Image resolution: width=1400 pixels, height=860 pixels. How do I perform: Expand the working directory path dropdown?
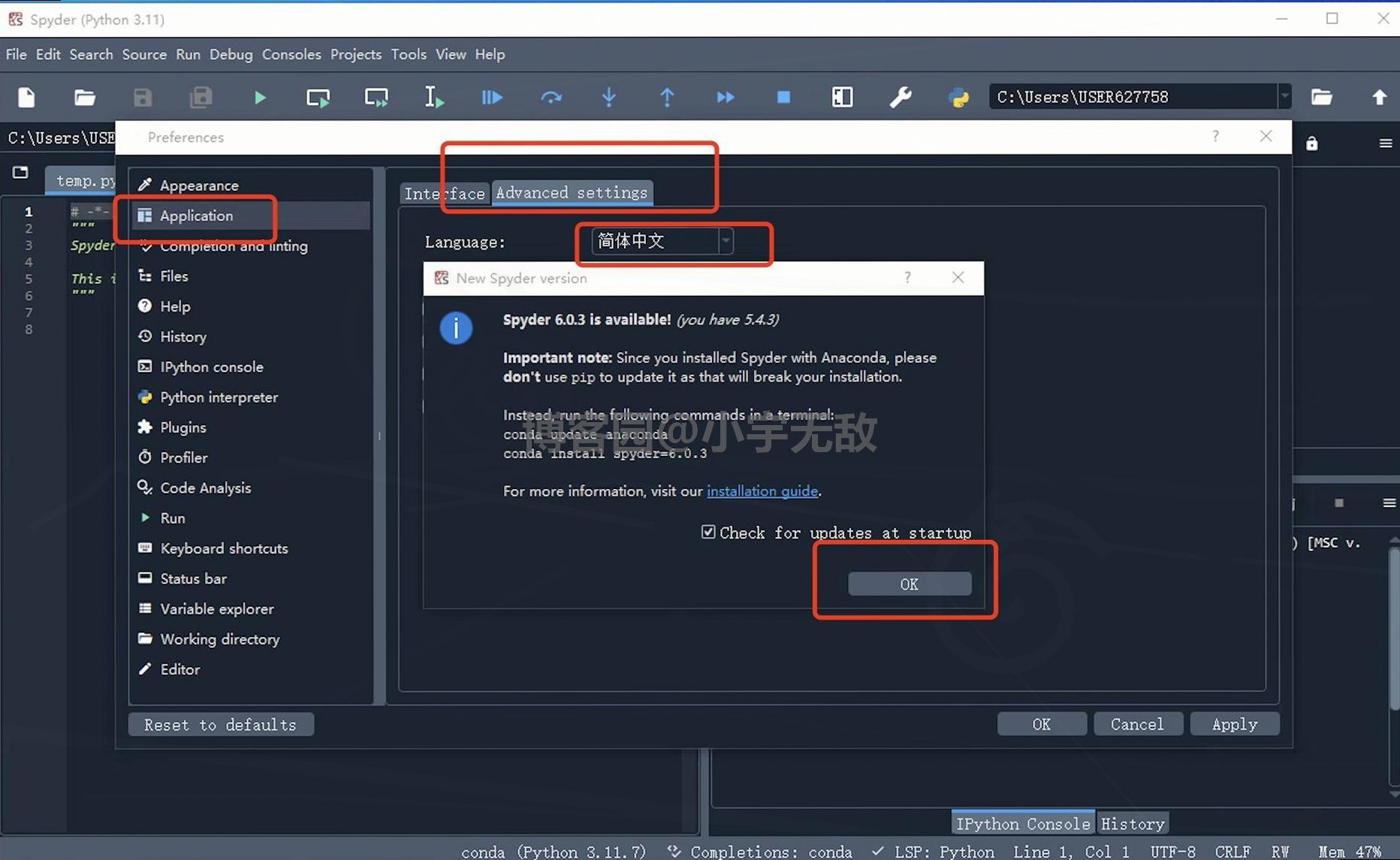pyautogui.click(x=1284, y=96)
